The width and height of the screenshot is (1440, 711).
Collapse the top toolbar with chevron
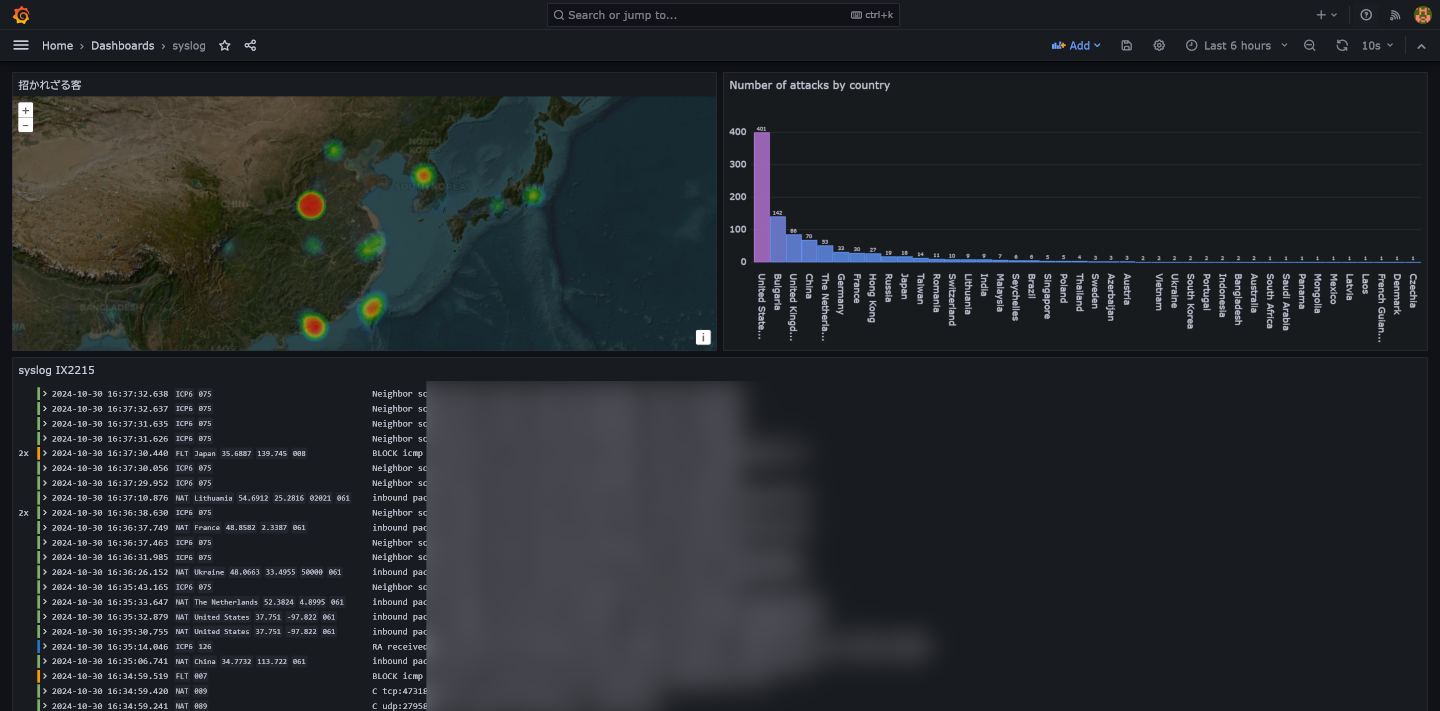tap(1421, 46)
